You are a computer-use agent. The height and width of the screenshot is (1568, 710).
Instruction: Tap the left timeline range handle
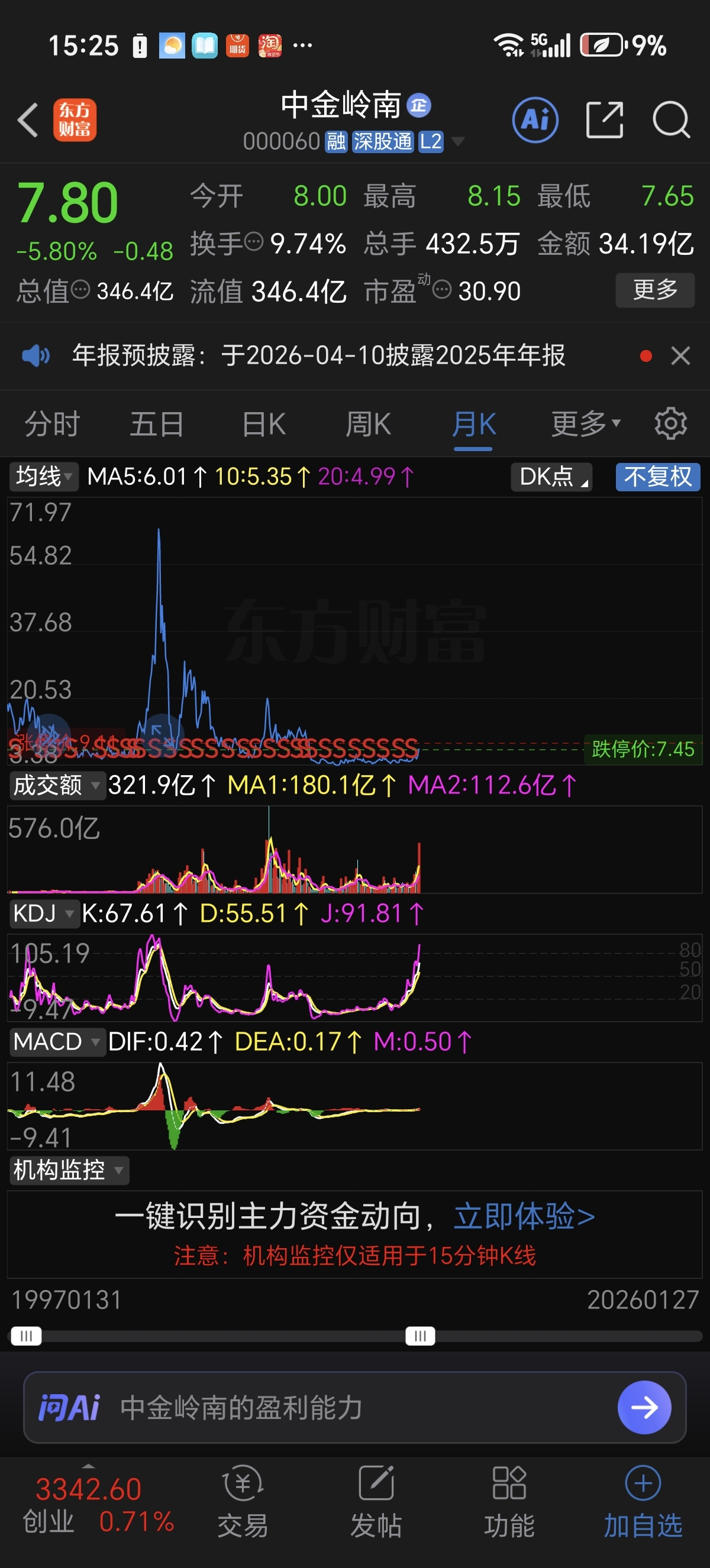26,1336
